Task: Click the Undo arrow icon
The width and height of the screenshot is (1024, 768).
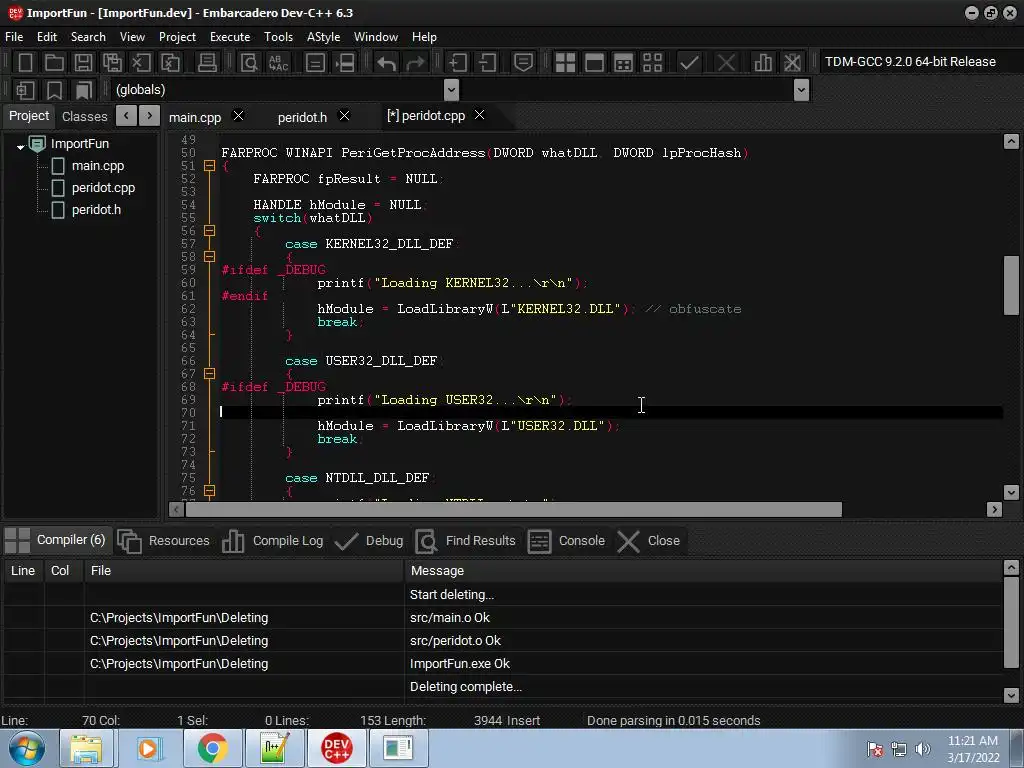Action: [386, 63]
